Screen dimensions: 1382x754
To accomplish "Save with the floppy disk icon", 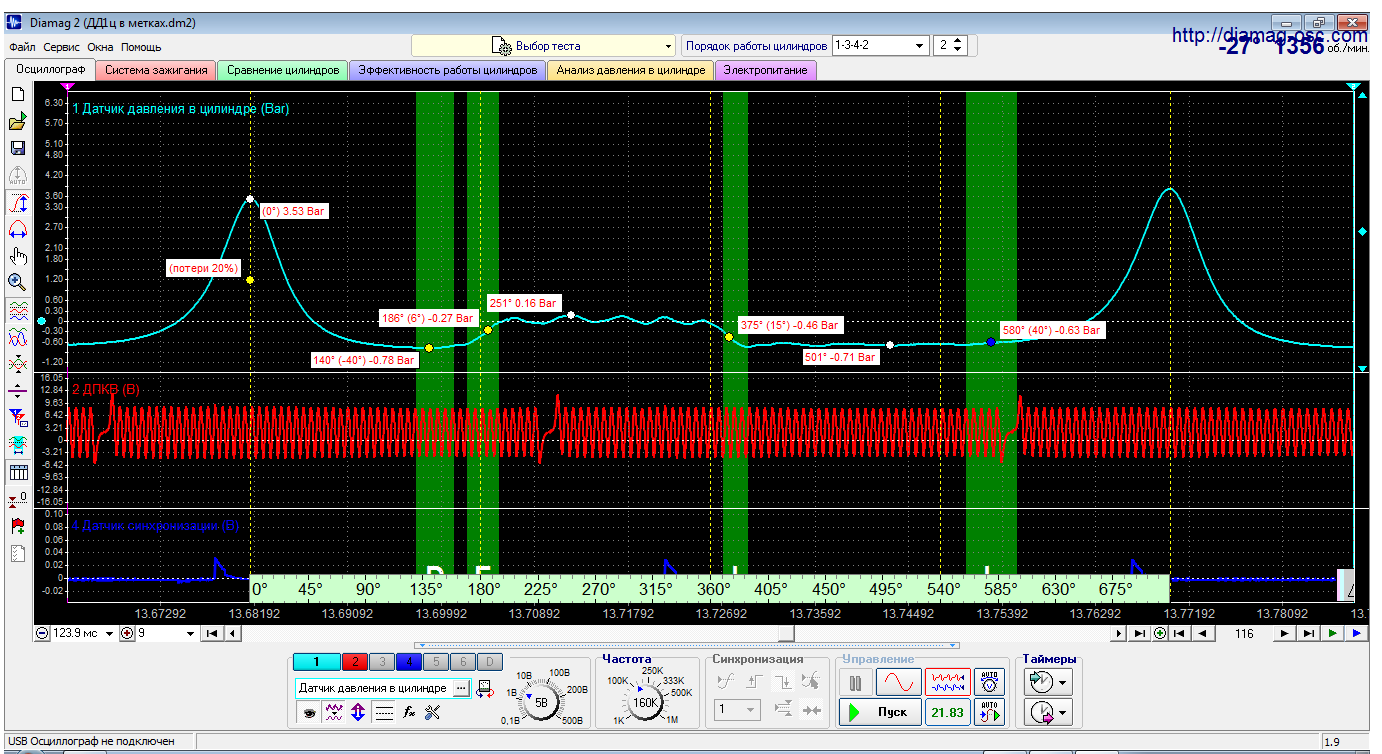I will 17,148.
